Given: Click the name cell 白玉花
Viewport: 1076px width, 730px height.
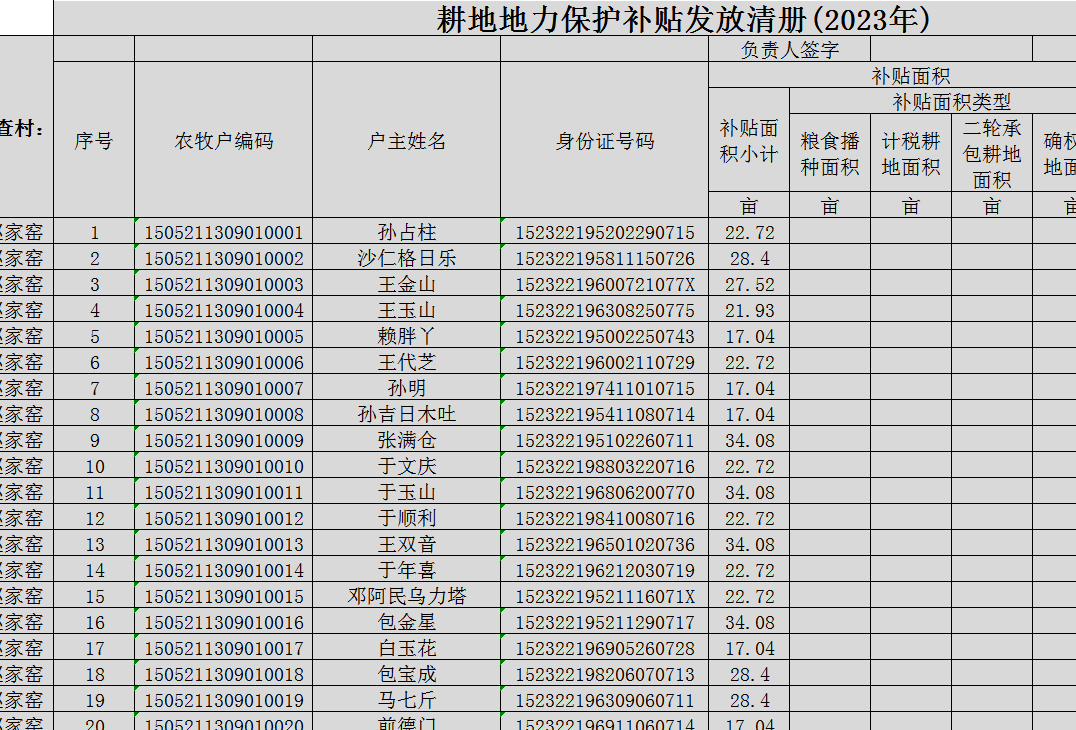Looking at the screenshot, I should click(406, 648).
